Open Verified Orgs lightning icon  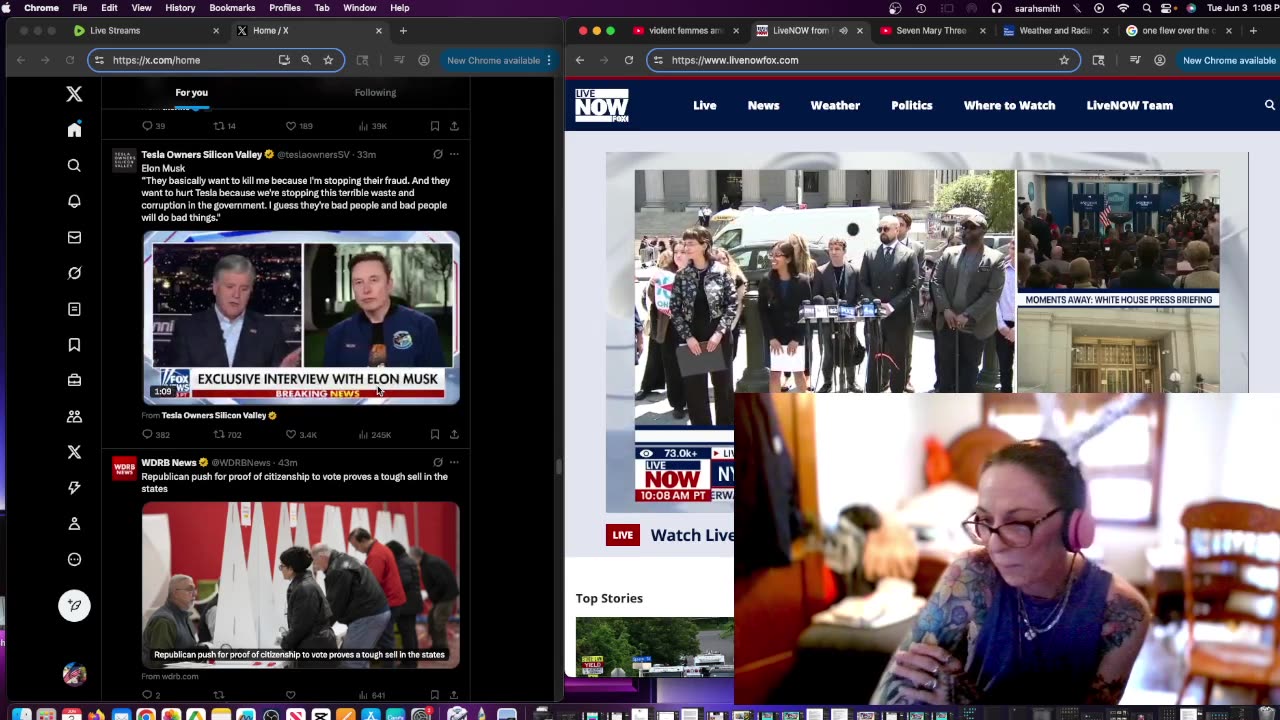click(74, 488)
